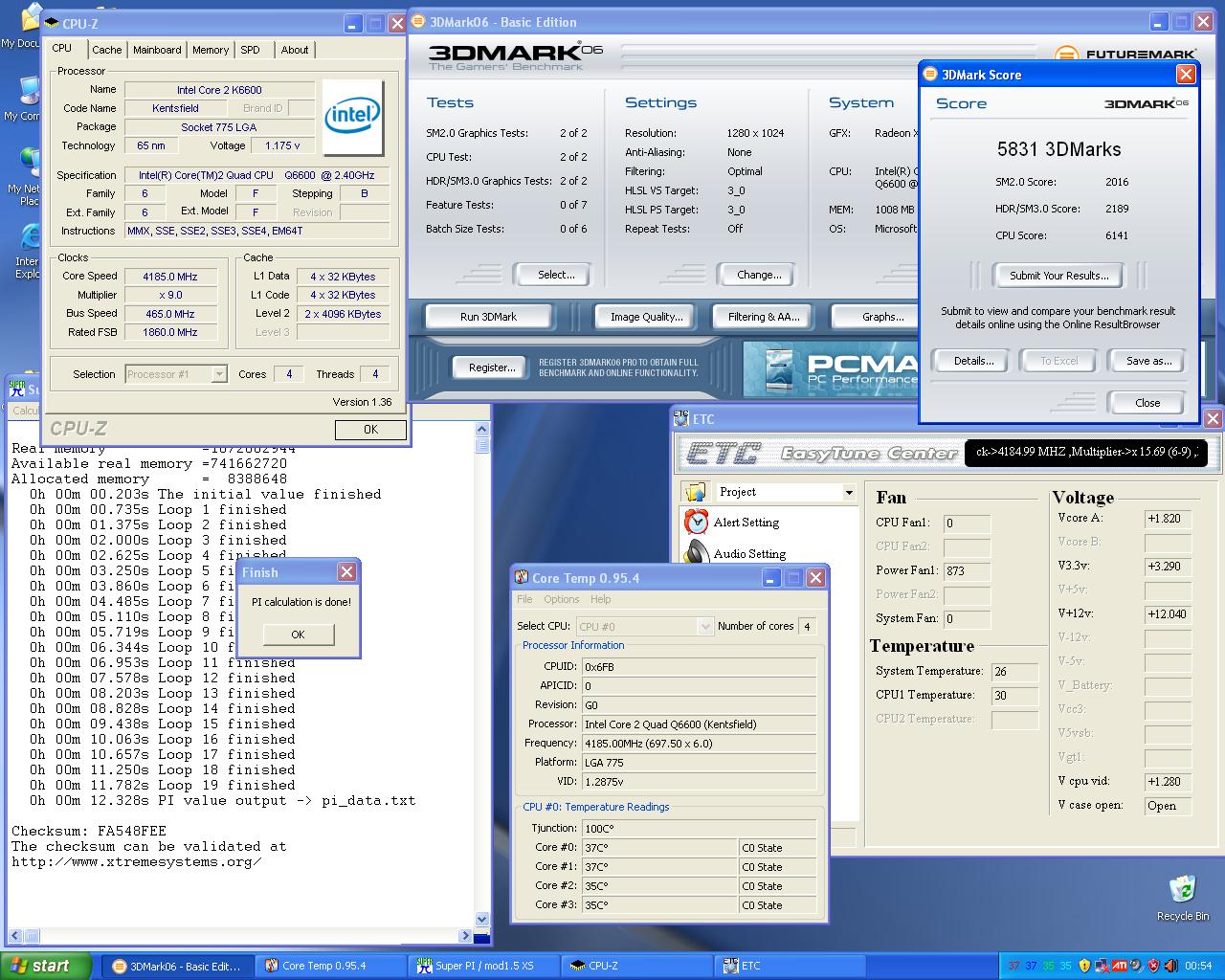The height and width of the screenshot is (980, 1225).
Task: Click the CPU-Z title bar icon
Action: click(52, 23)
